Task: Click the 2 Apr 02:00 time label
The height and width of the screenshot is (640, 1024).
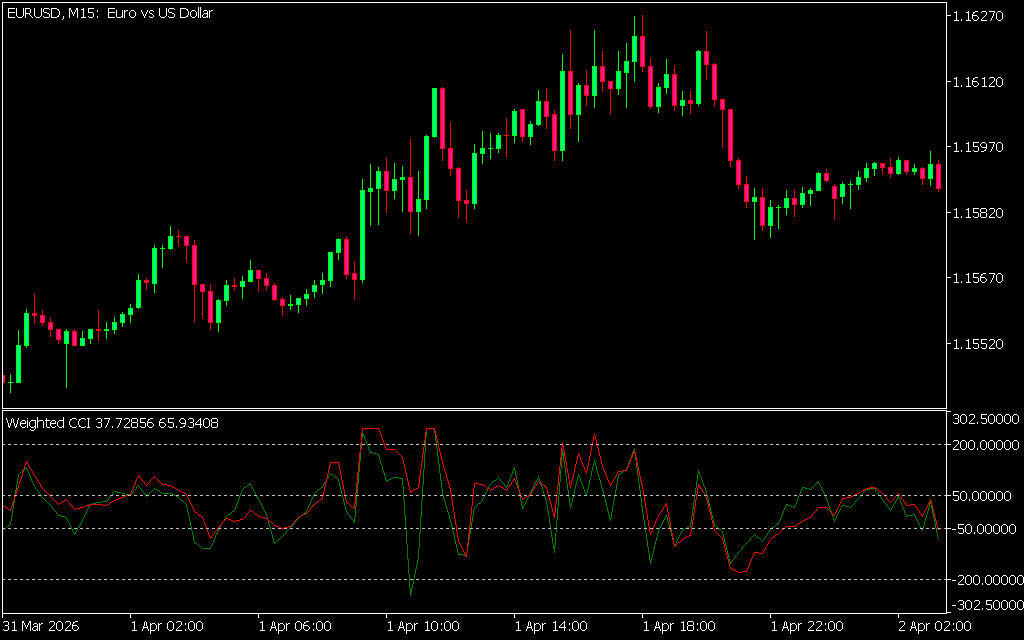Action: click(935, 626)
